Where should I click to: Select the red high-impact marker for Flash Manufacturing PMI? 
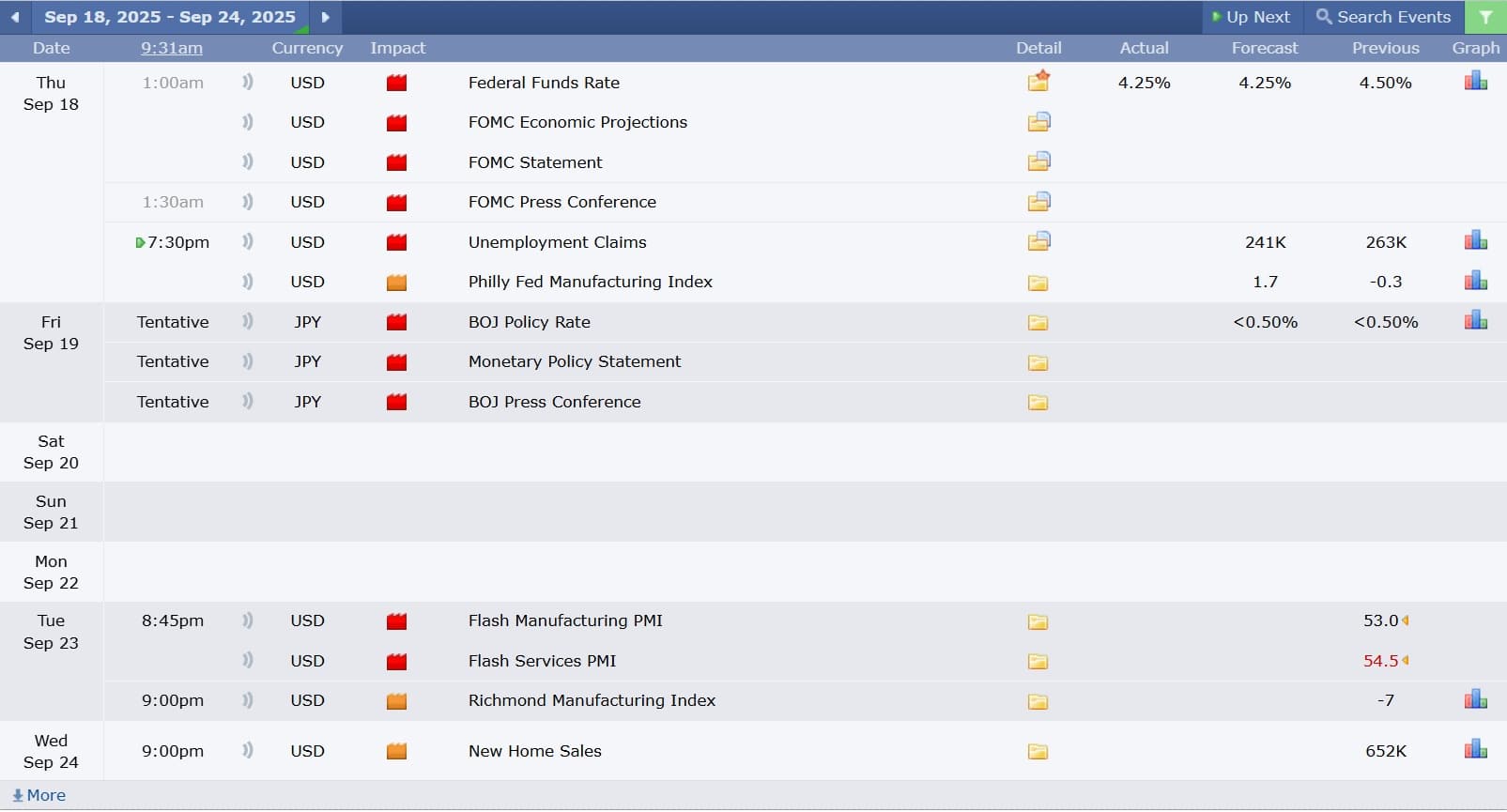point(397,621)
